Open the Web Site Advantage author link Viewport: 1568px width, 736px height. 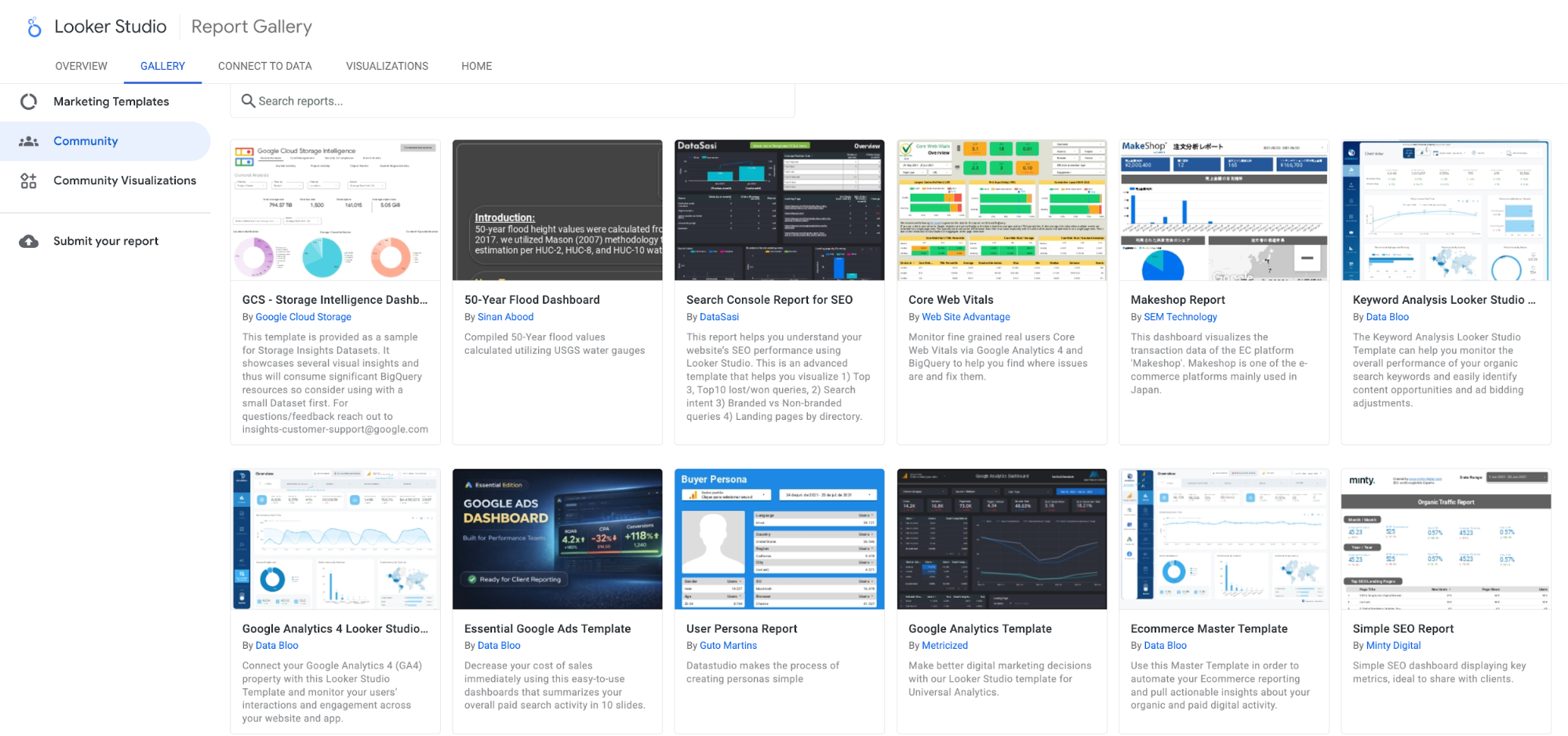(x=966, y=317)
